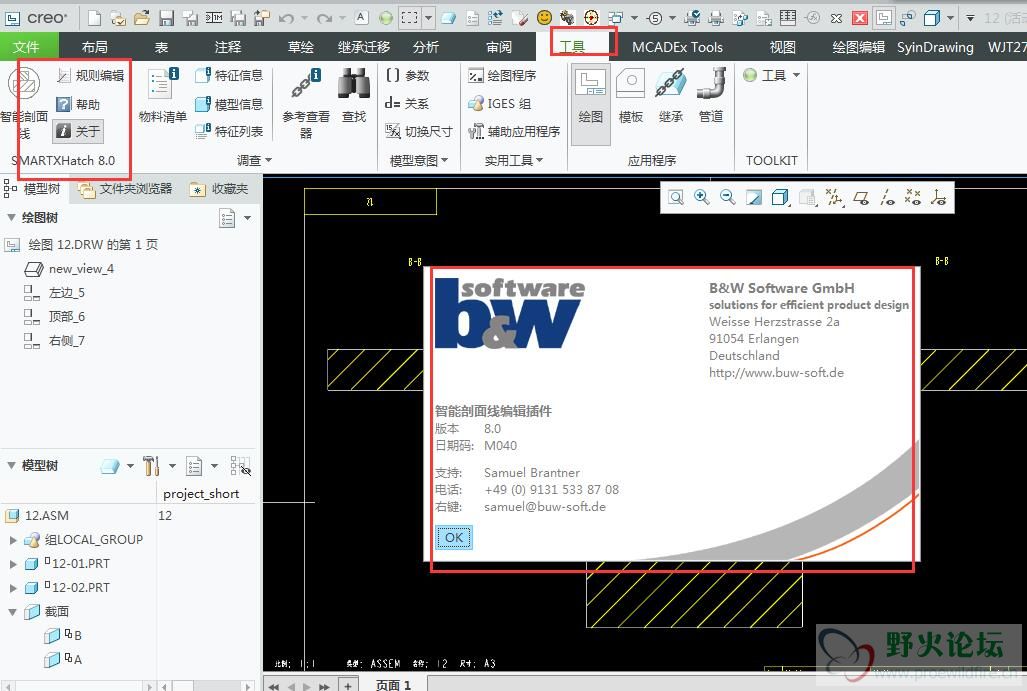
Task: Click the Open folder icon in the quick access toolbar
Action: 141,18
